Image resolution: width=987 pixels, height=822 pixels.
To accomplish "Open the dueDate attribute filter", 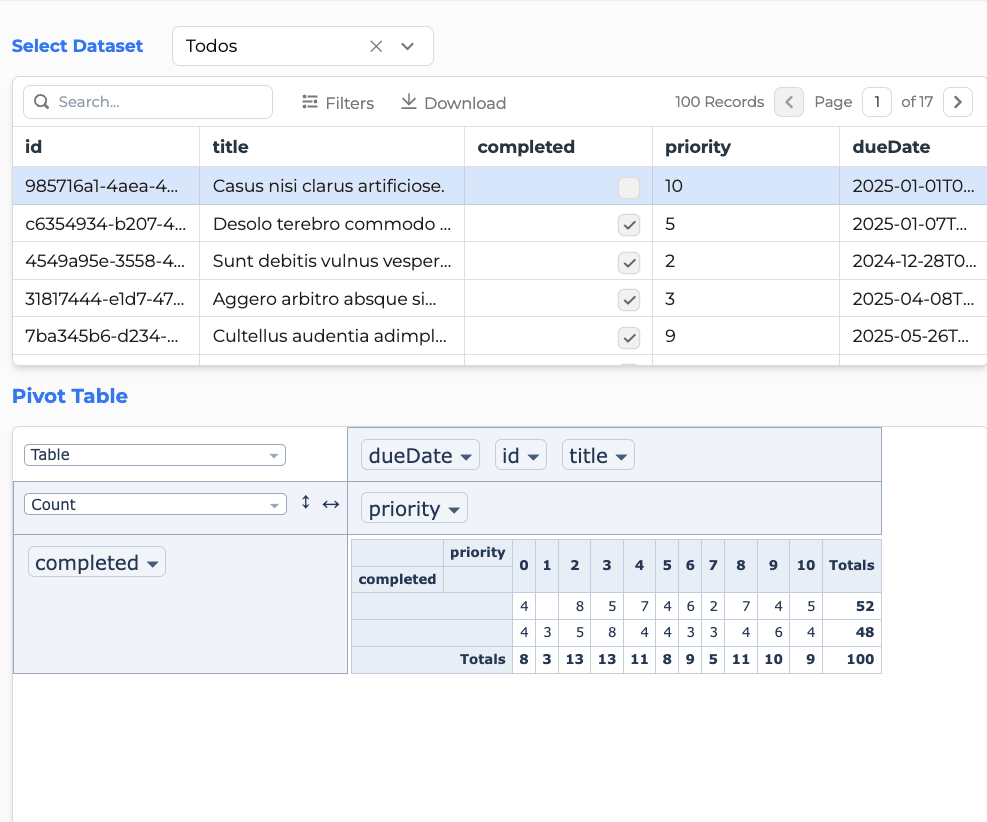I will click(x=466, y=457).
